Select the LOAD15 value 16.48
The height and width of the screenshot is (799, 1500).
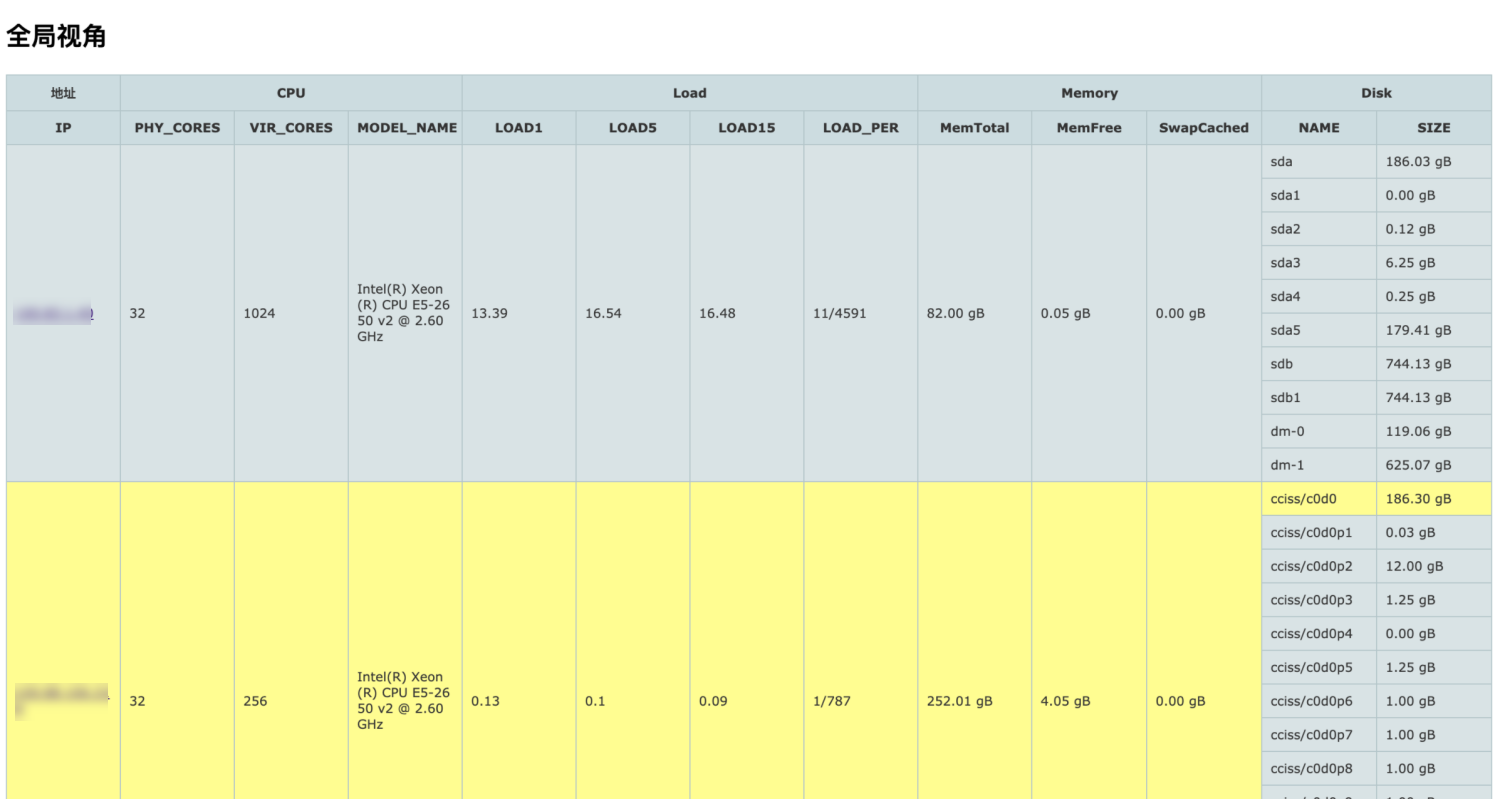click(718, 314)
